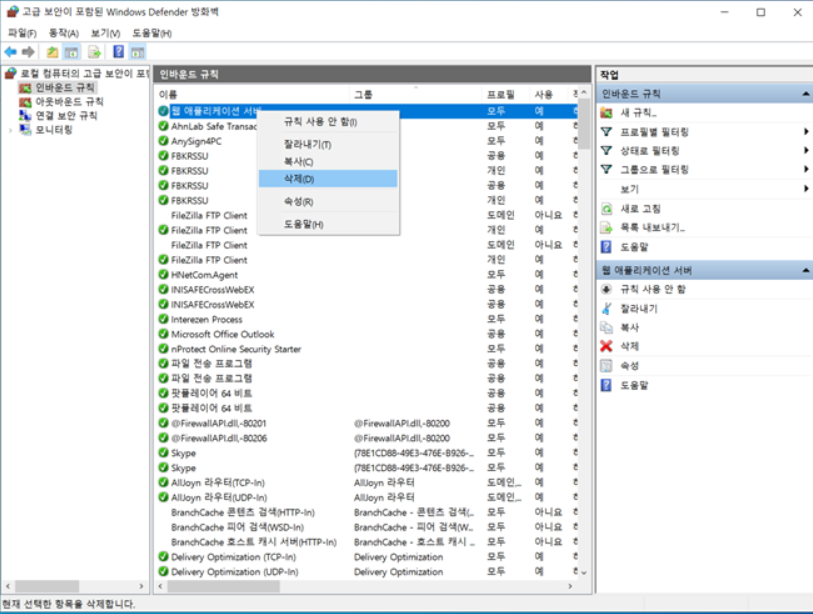Toggle the Action pane toolbar icon
Viewport: 813px width, 614px height.
point(138,52)
